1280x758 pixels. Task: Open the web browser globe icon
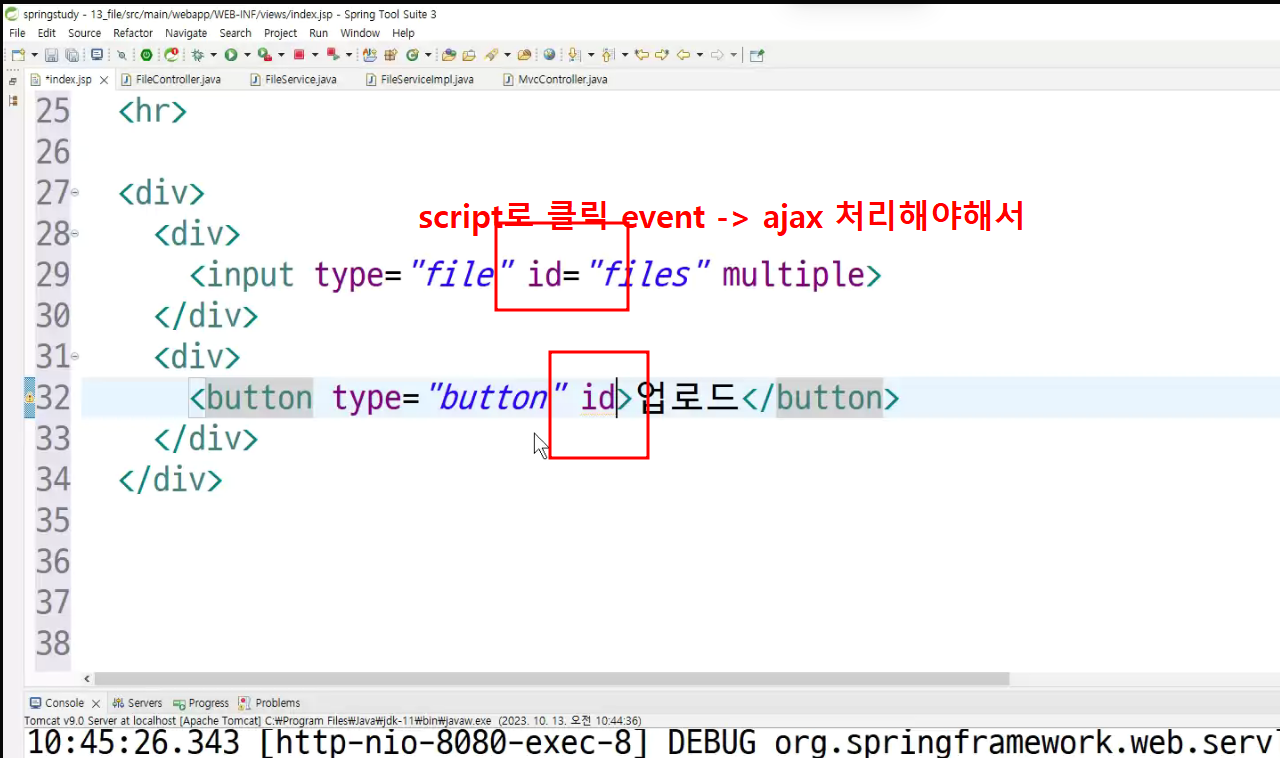pyautogui.click(x=549, y=55)
